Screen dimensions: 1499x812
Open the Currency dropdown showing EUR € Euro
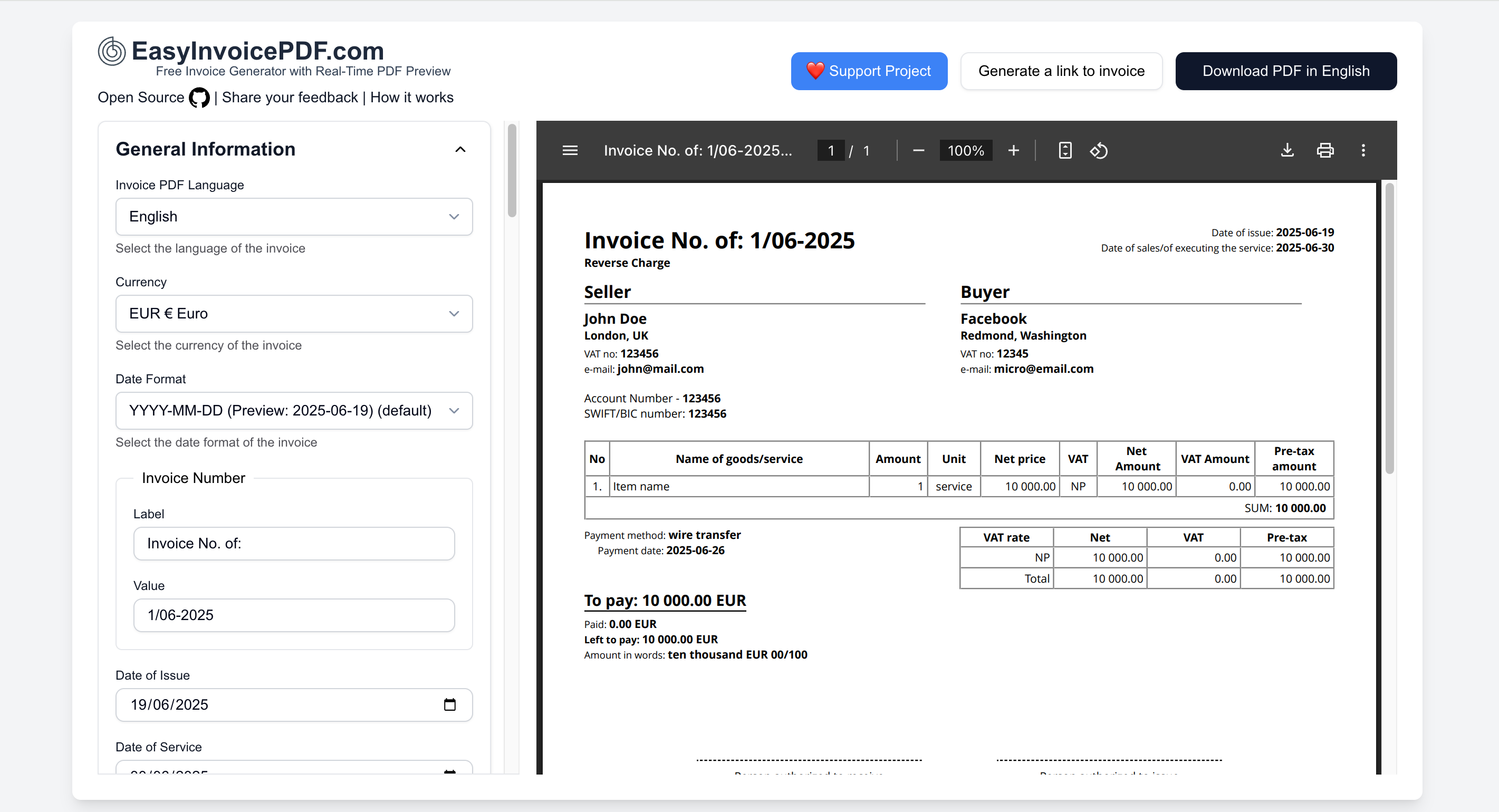pos(294,314)
